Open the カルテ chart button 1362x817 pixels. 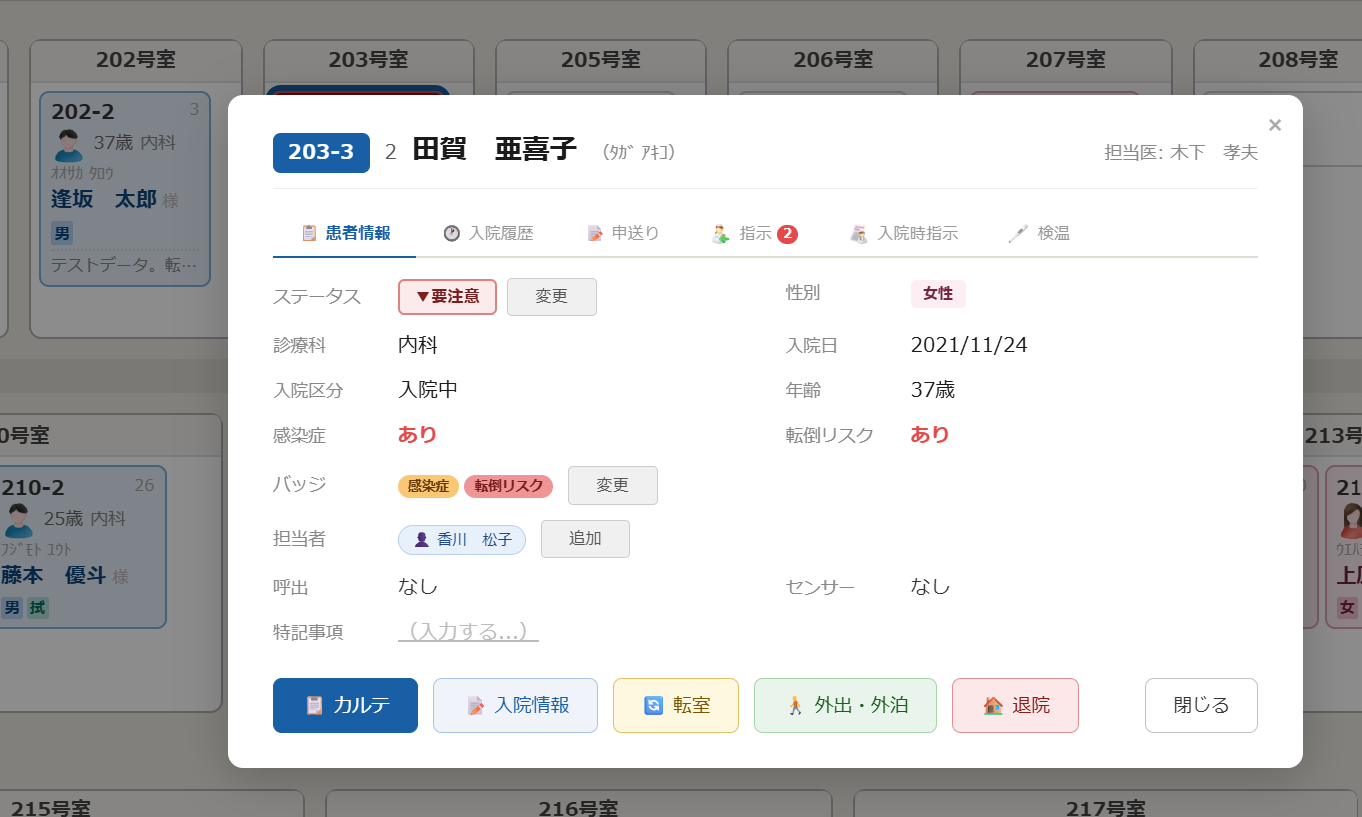click(345, 705)
